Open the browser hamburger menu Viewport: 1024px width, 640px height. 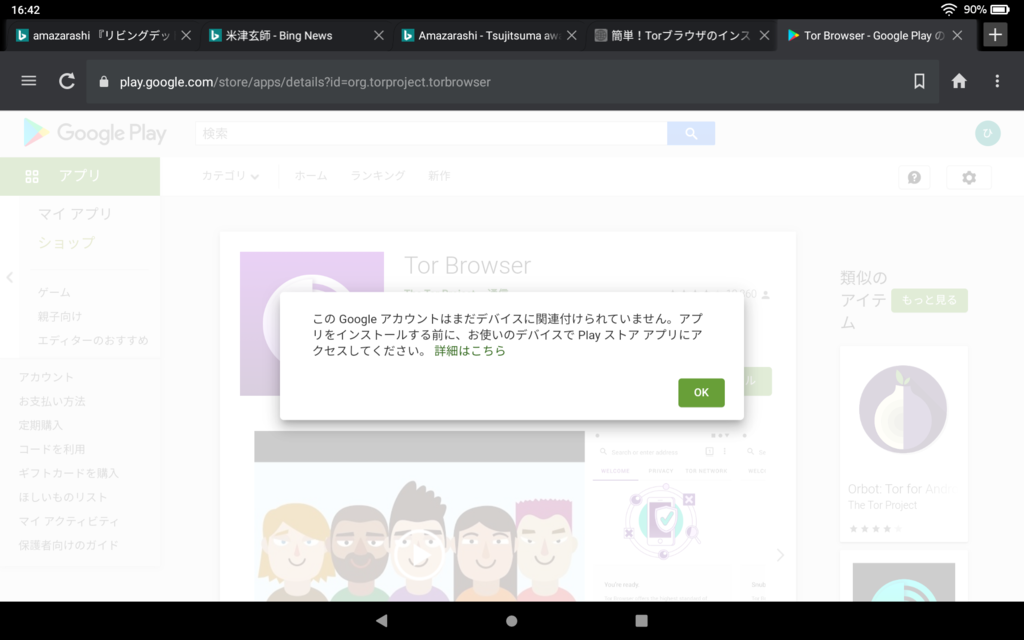[28, 81]
